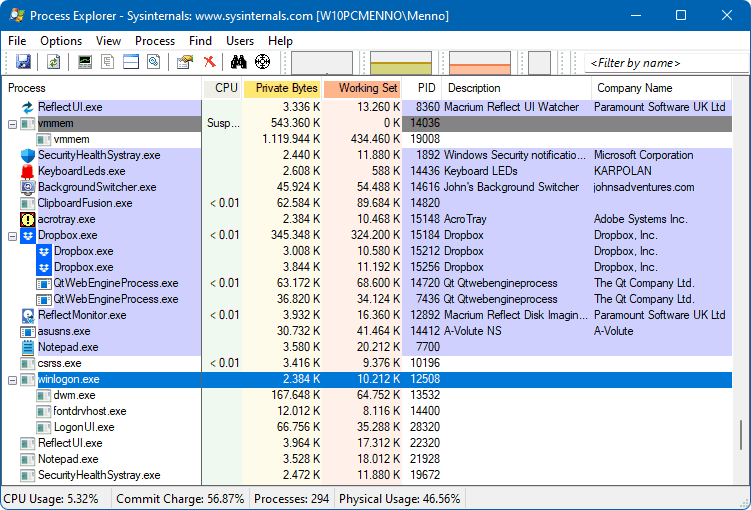Sort by the CPU column header
Image resolution: width=751 pixels, height=510 pixels.
[x=222, y=88]
